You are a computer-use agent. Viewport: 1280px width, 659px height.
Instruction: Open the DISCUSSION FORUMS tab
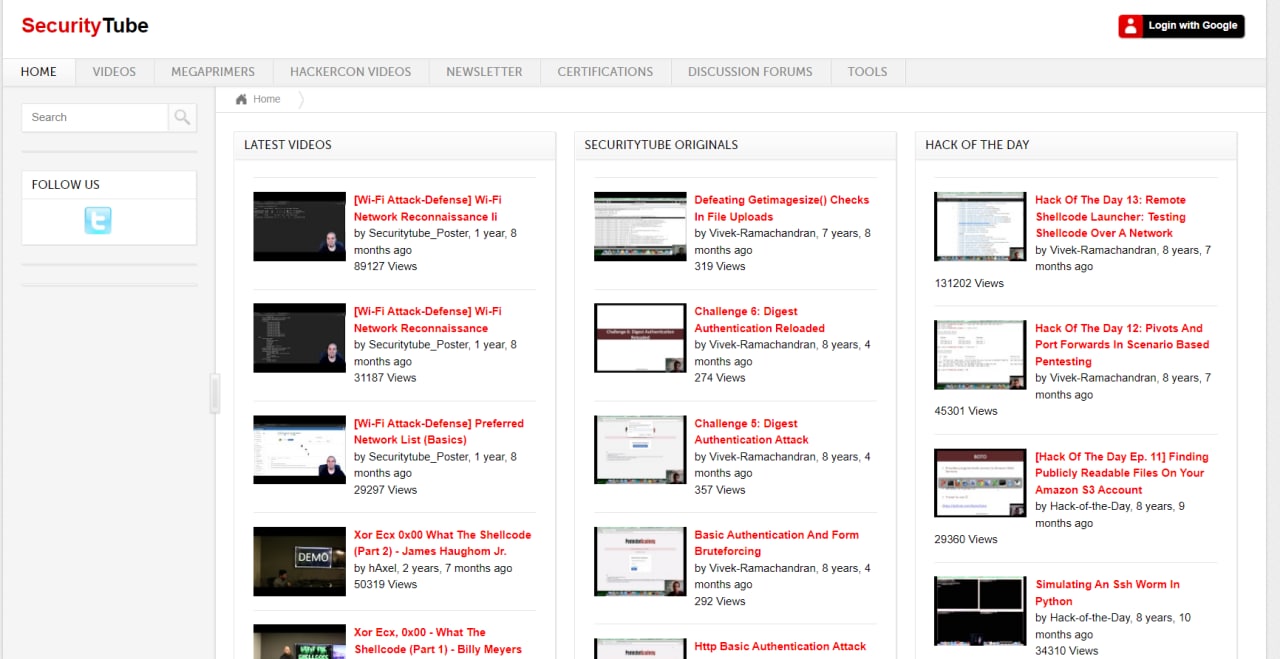[x=750, y=72]
